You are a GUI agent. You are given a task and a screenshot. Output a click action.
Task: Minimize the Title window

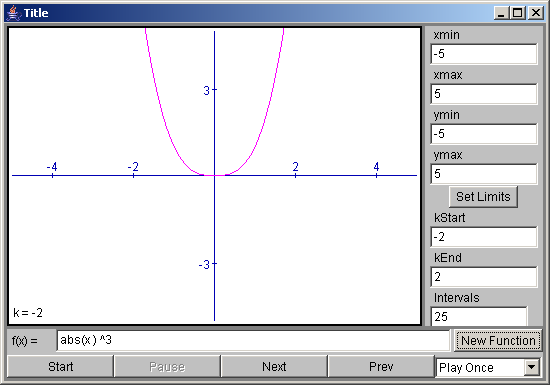[501, 13]
